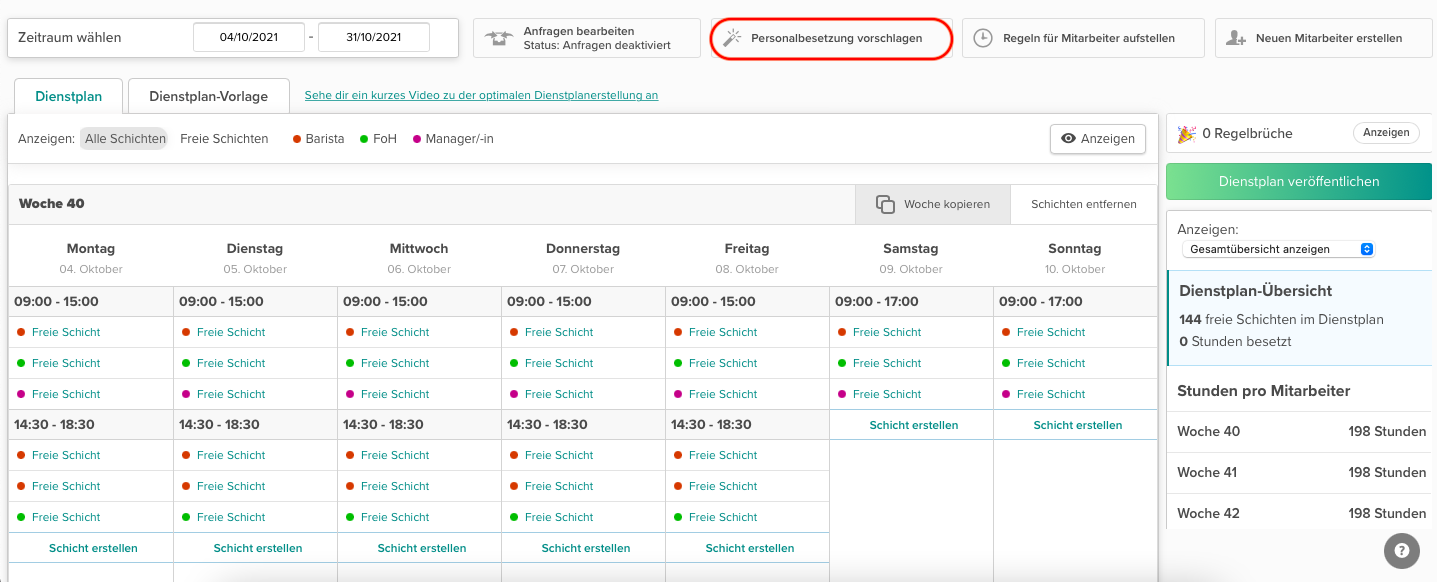This screenshot has height=582, width=1437.
Task: Click the Woche 40 heading
Action: pyautogui.click(x=52, y=204)
